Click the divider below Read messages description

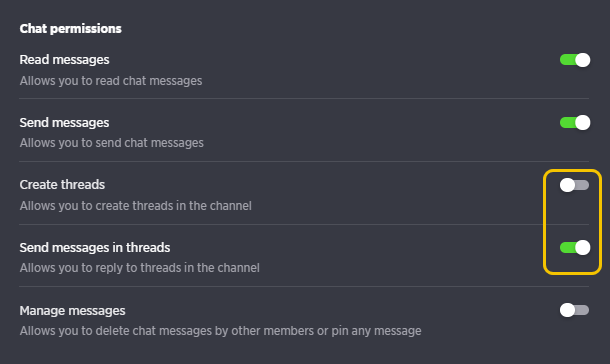click(x=304, y=99)
